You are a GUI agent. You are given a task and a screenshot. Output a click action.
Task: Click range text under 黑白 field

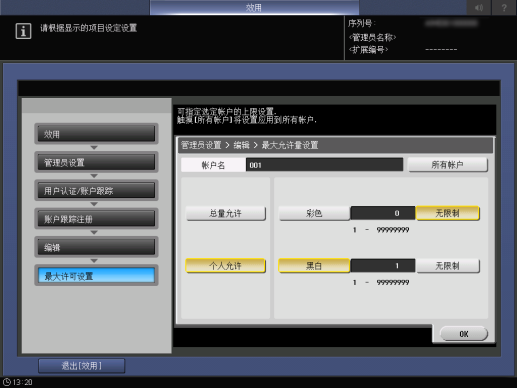(x=381, y=283)
